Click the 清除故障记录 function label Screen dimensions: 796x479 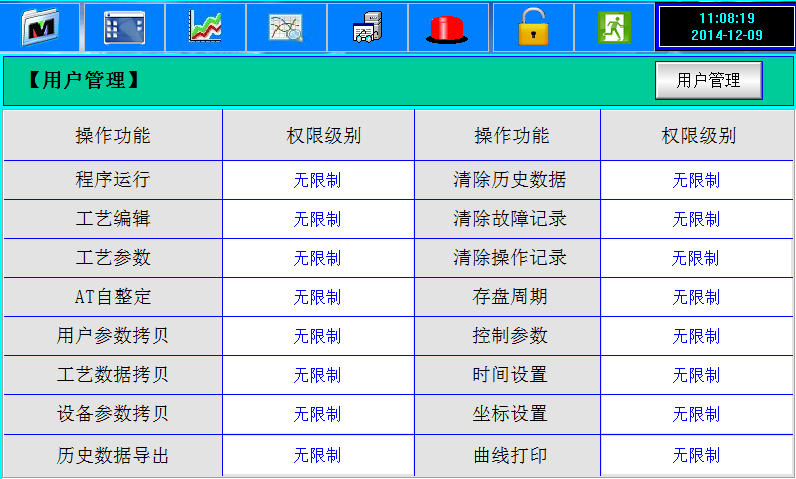(510, 219)
